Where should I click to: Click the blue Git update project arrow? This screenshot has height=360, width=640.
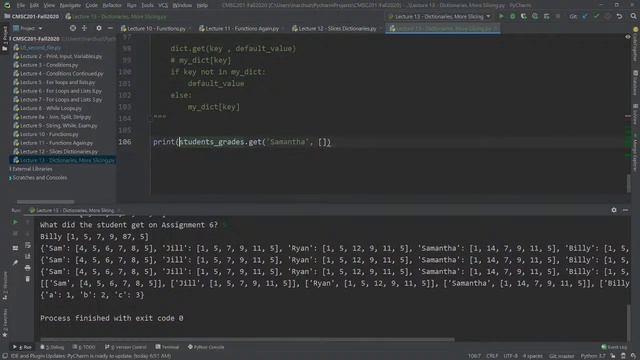pyautogui.click(x=585, y=16)
